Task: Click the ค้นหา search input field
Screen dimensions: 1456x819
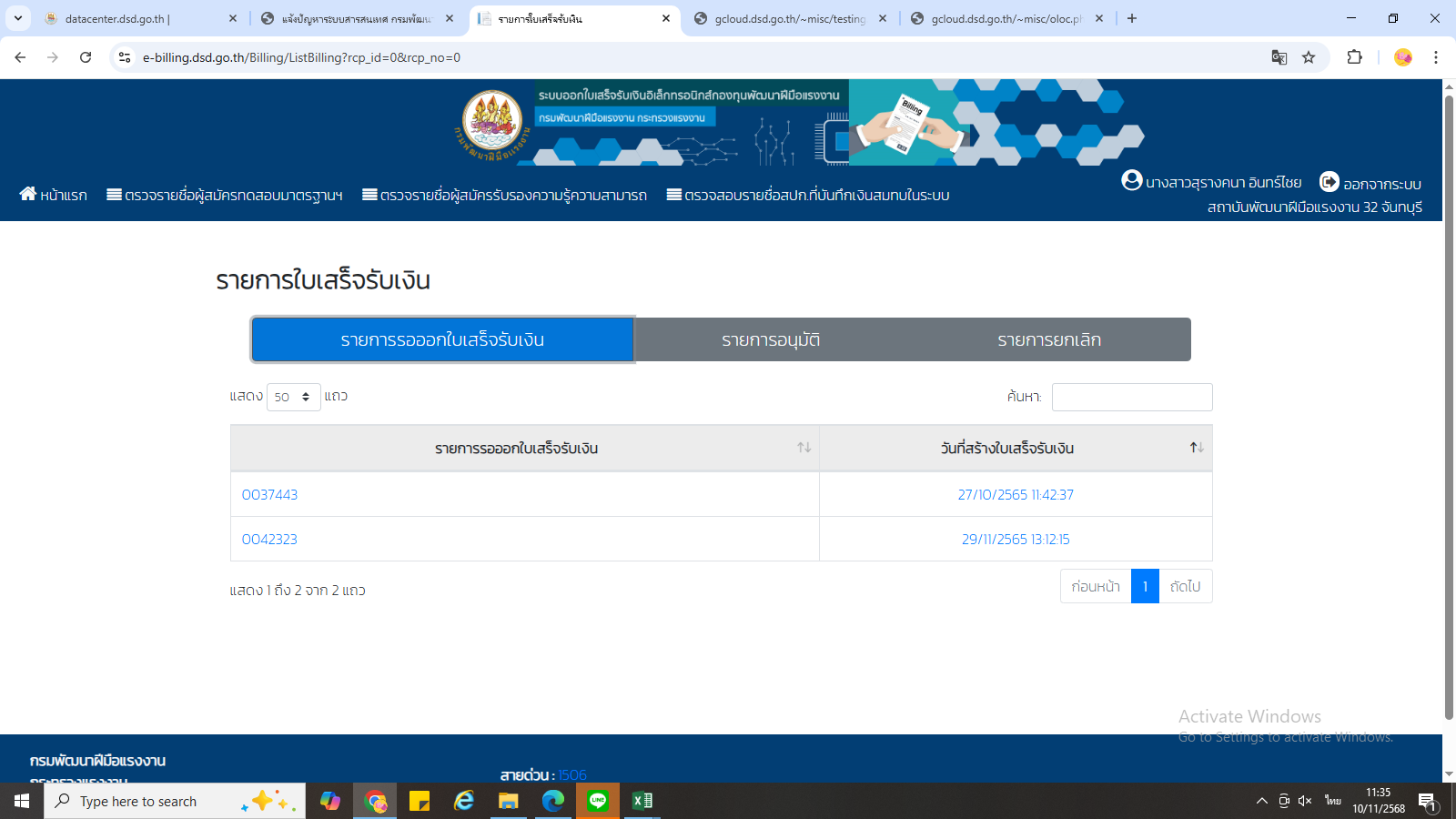Action: [x=1131, y=397]
